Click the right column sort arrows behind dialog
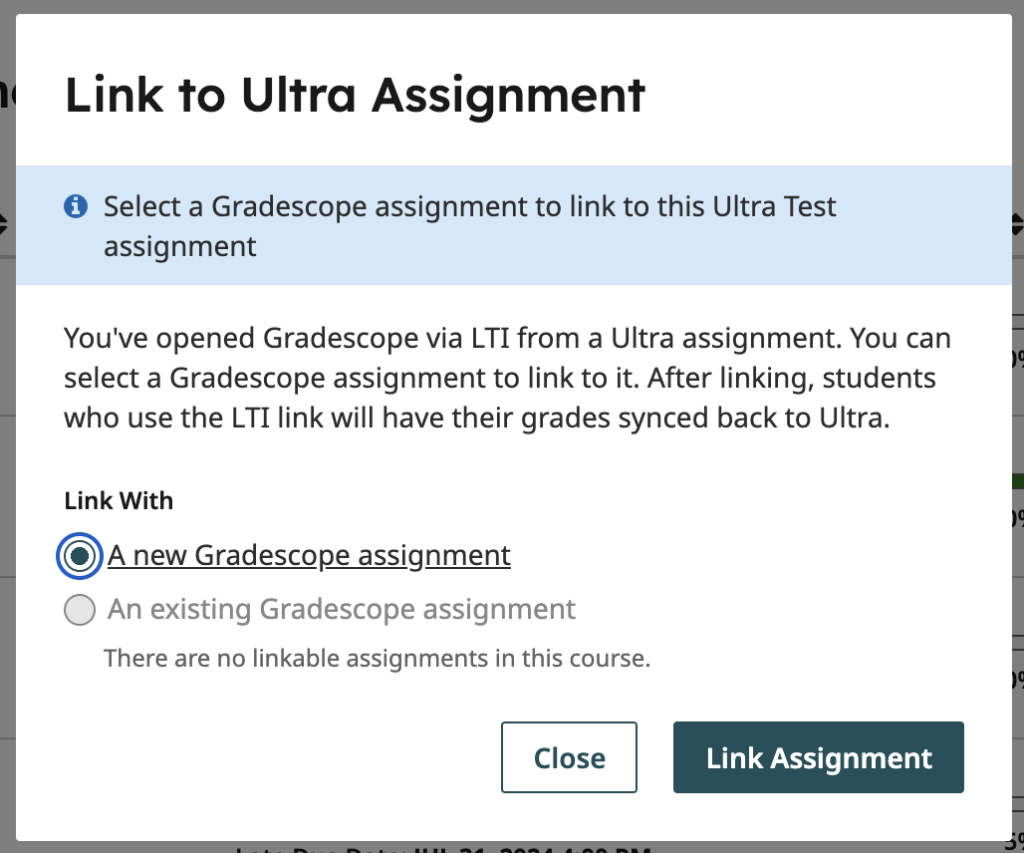Image resolution: width=1024 pixels, height=853 pixels. [x=1019, y=224]
